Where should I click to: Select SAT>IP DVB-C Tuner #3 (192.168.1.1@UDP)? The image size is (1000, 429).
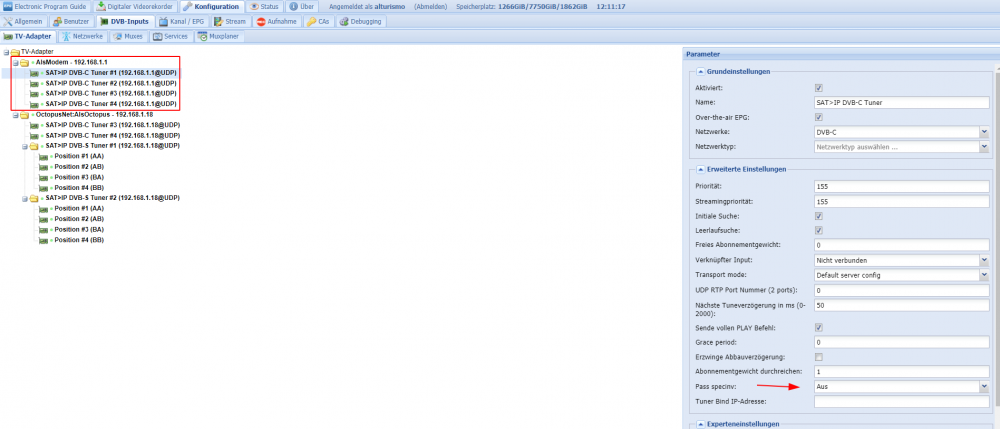click(111, 94)
